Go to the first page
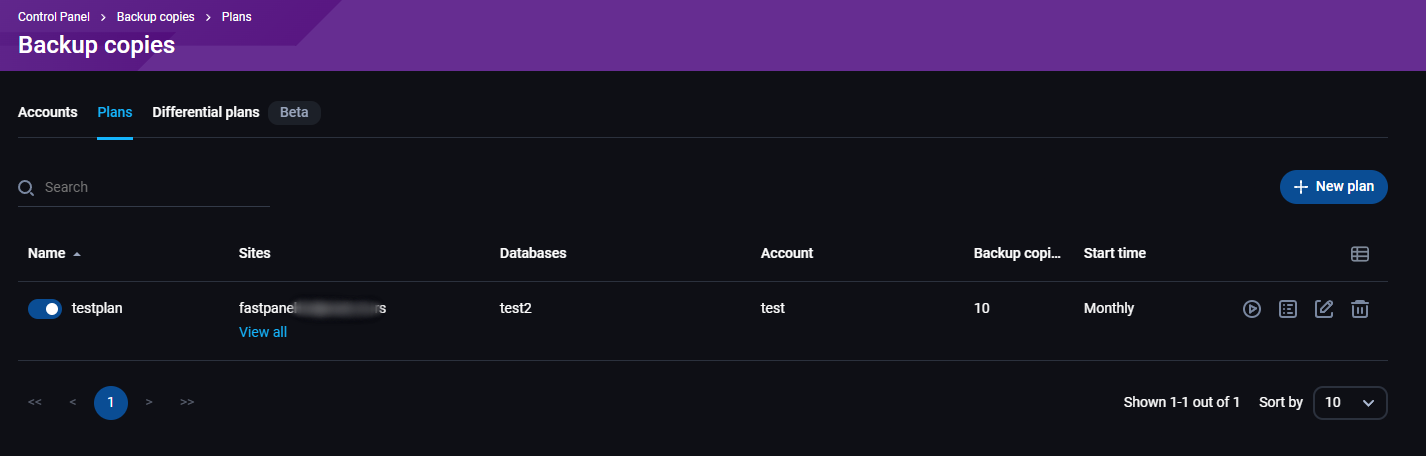Image resolution: width=1426 pixels, height=456 pixels. [x=35, y=402]
